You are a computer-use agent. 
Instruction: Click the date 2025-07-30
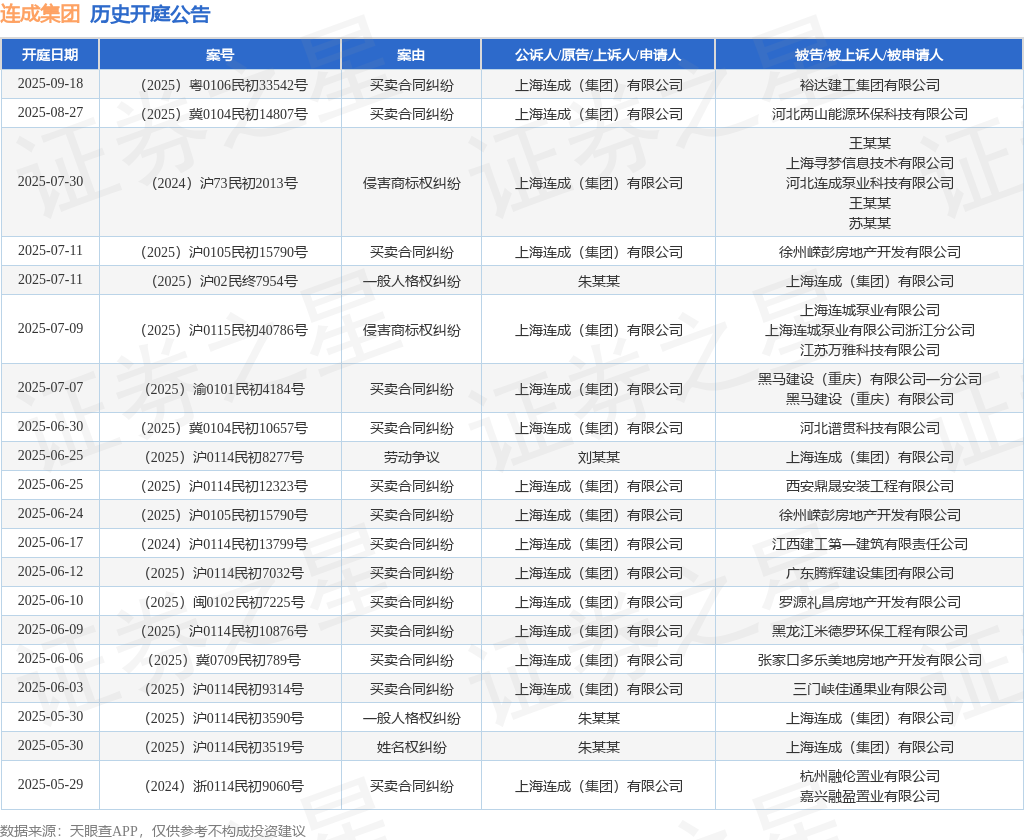[x=50, y=182]
